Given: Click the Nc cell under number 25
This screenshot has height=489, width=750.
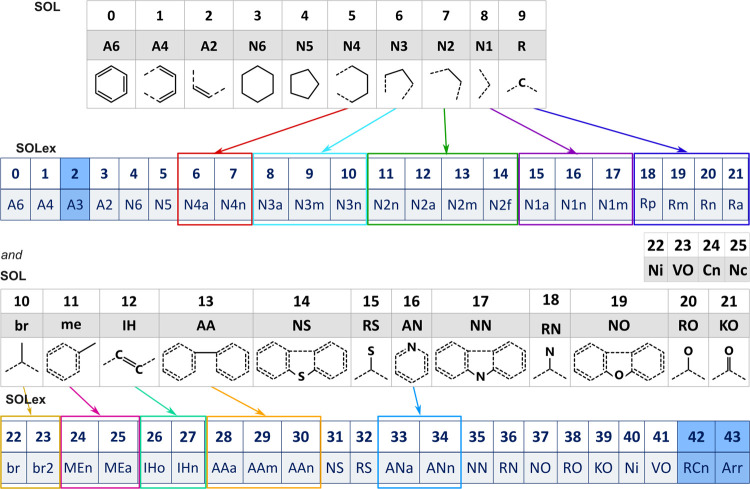Looking at the screenshot, I should [x=738, y=270].
